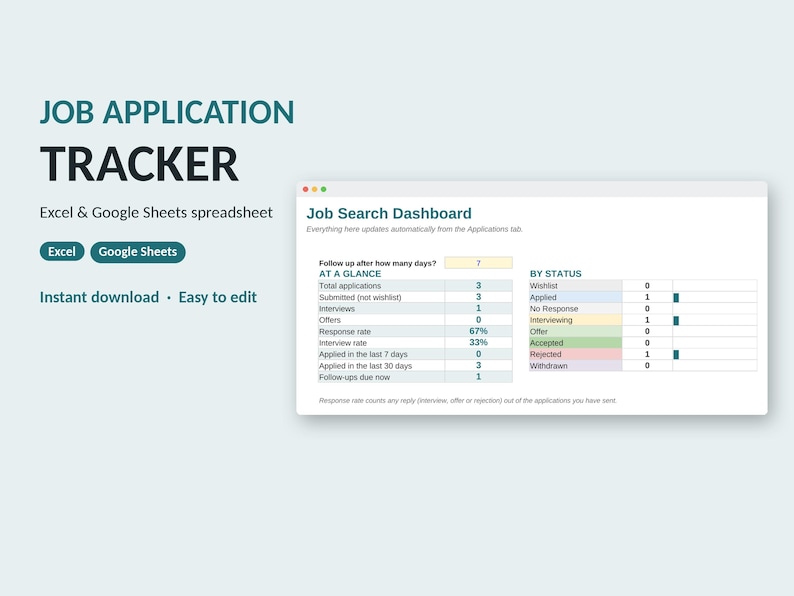Click the Rejected row teal bar

pos(676,354)
